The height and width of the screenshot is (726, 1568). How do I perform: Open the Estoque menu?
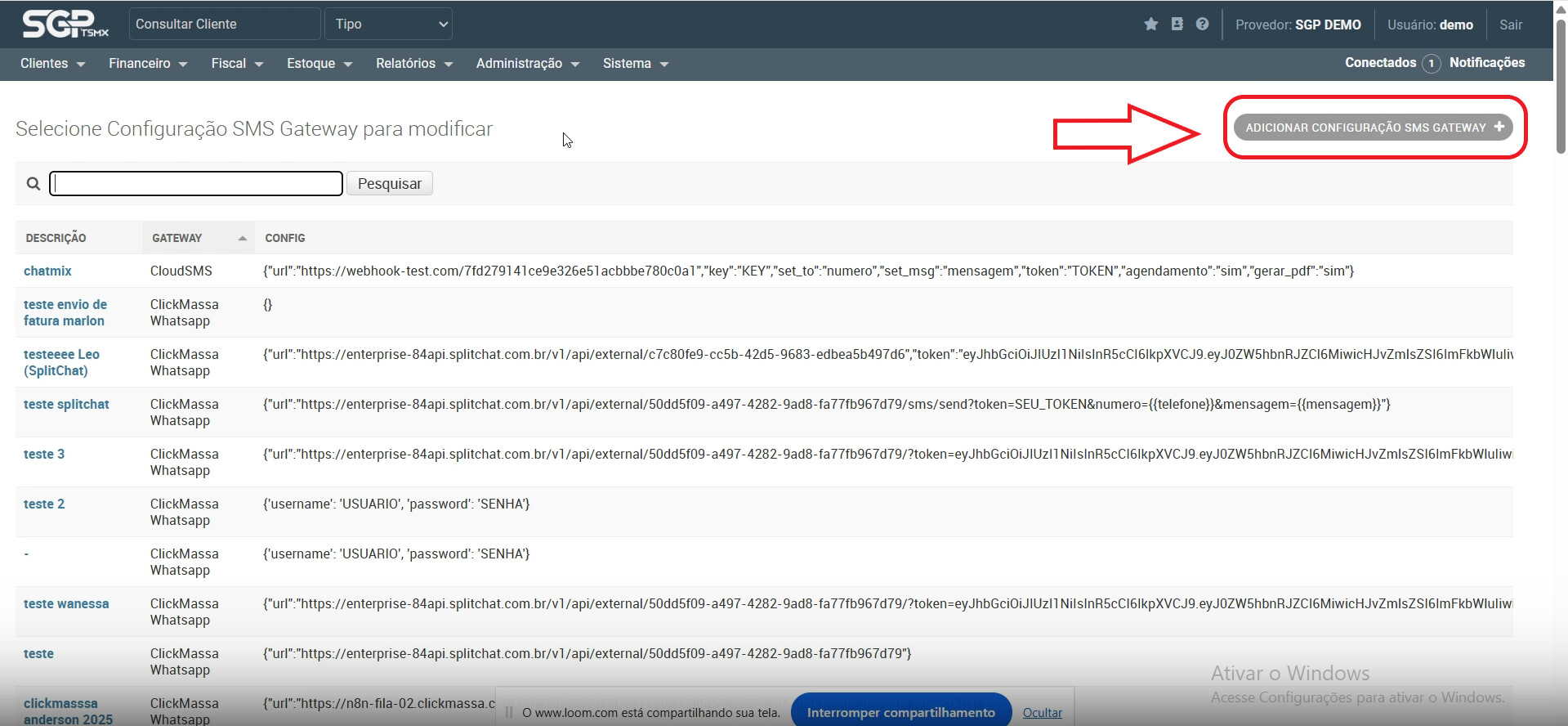pos(319,64)
